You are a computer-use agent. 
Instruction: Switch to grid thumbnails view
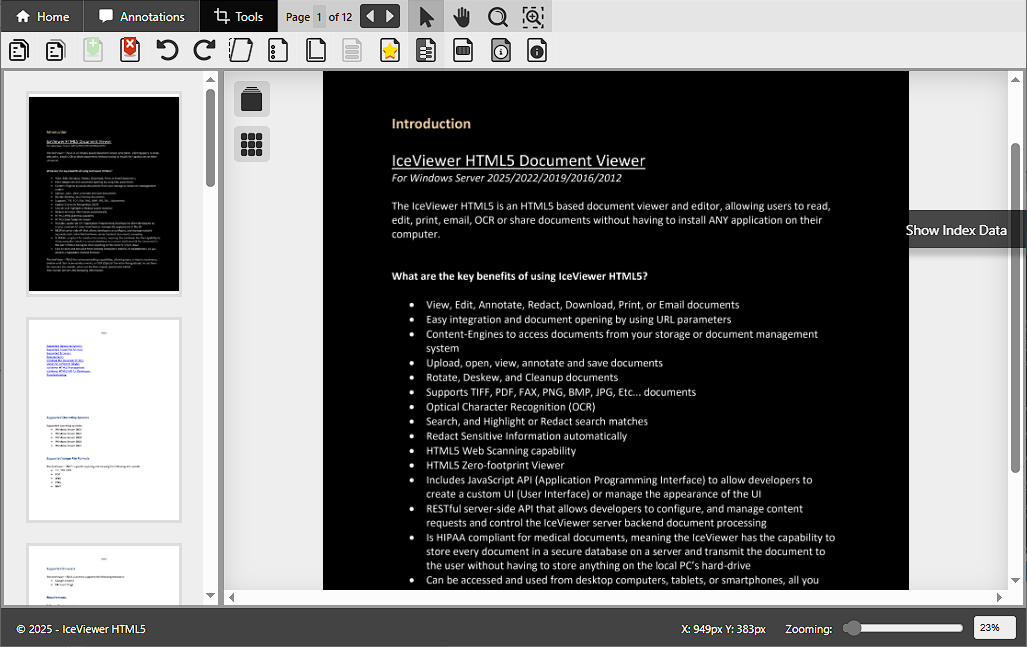(252, 143)
